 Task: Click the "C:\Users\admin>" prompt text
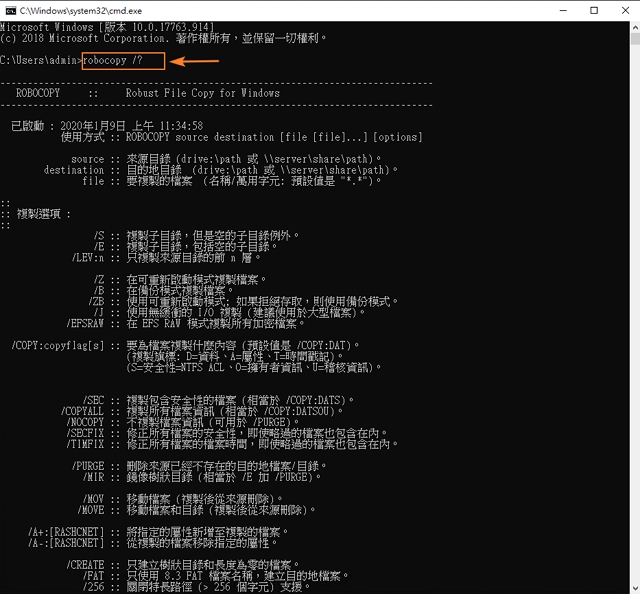click(41, 60)
